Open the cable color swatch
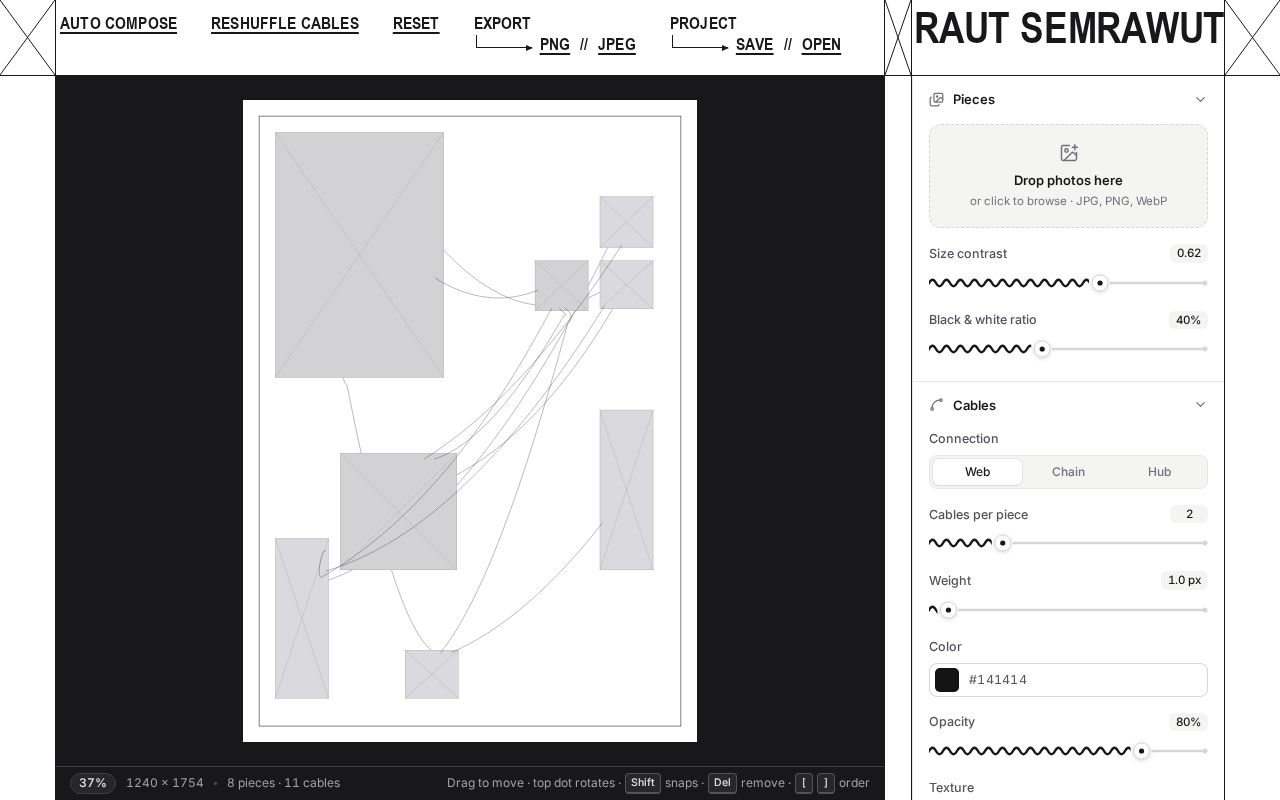Screen dimensions: 1280x800 (947, 680)
